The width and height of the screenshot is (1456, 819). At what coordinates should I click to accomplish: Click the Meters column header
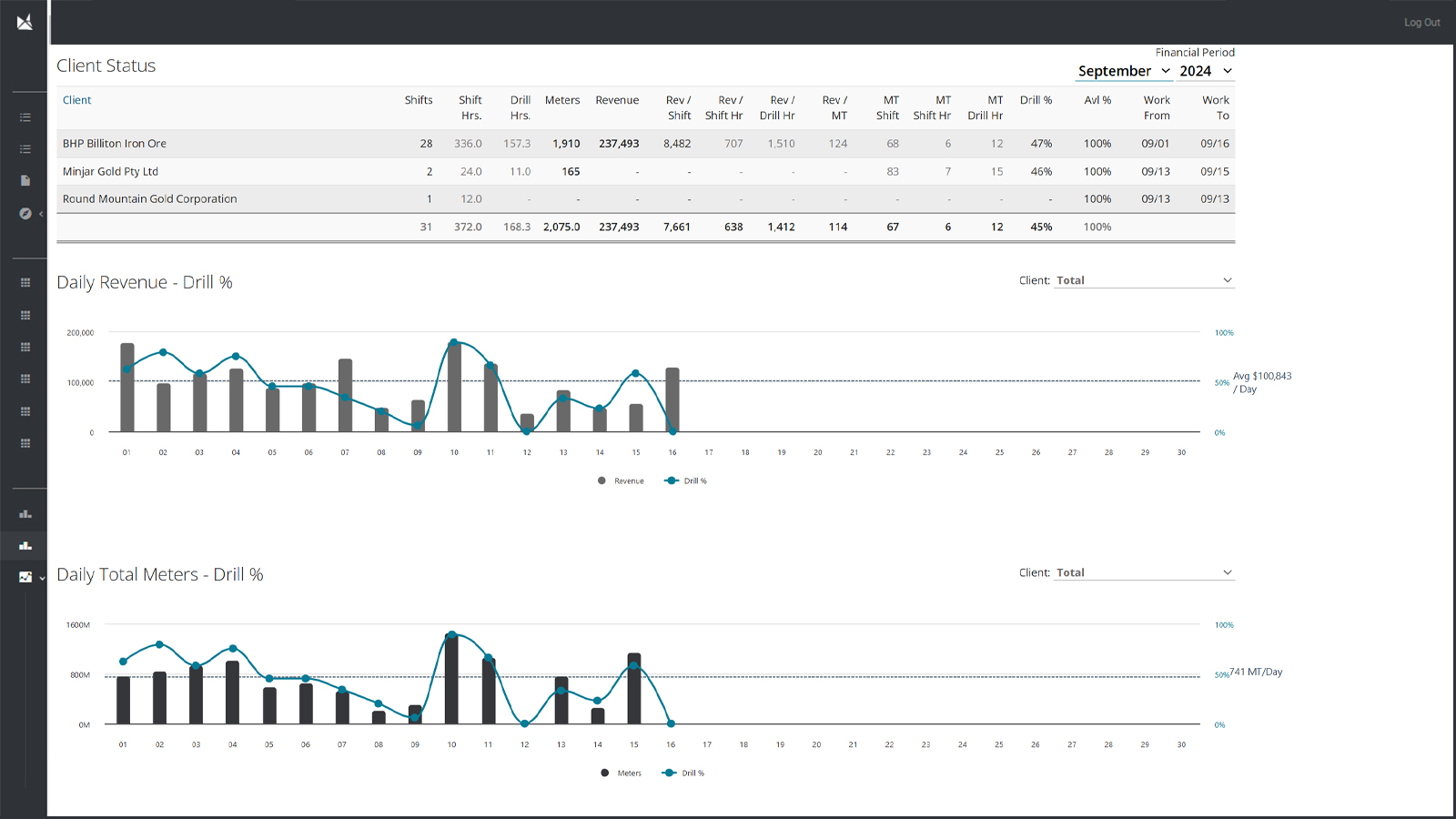point(562,100)
